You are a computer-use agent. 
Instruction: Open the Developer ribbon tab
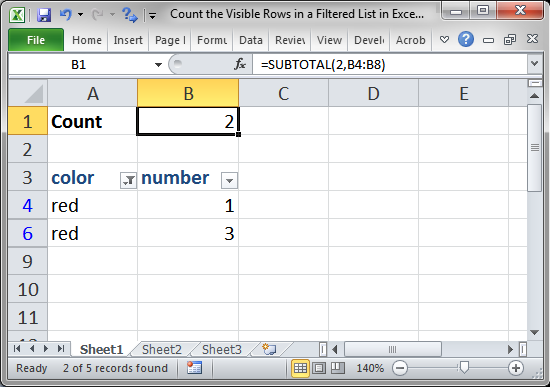pos(369,40)
